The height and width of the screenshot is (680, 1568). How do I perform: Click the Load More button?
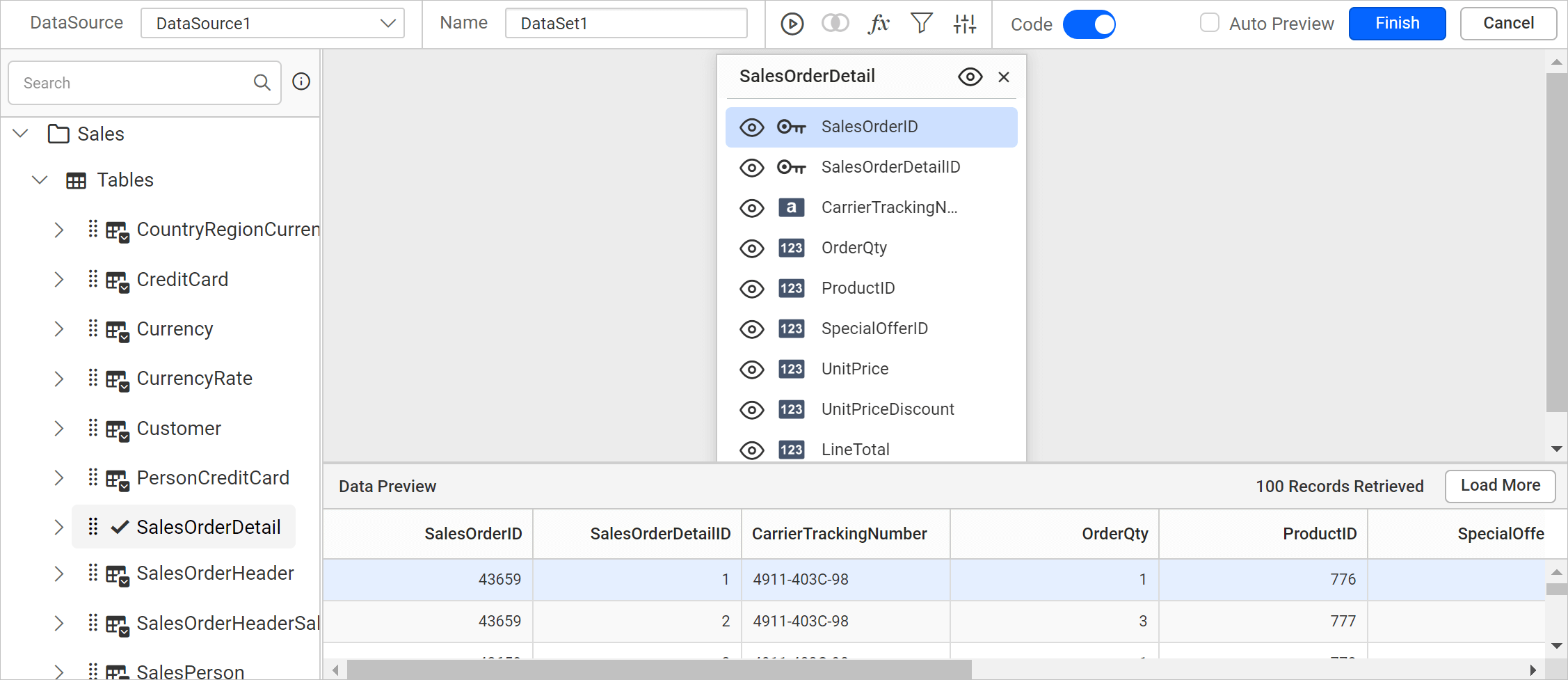(x=1500, y=485)
